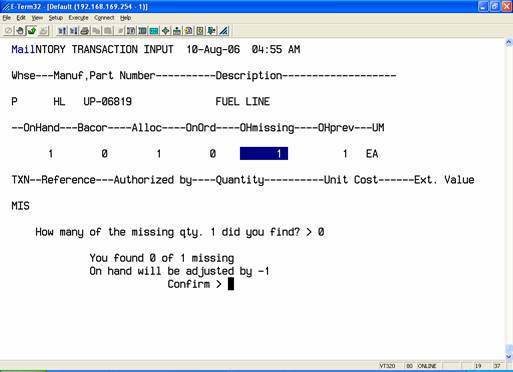Open the Help menu
The image size is (513, 372).
tap(125, 18)
